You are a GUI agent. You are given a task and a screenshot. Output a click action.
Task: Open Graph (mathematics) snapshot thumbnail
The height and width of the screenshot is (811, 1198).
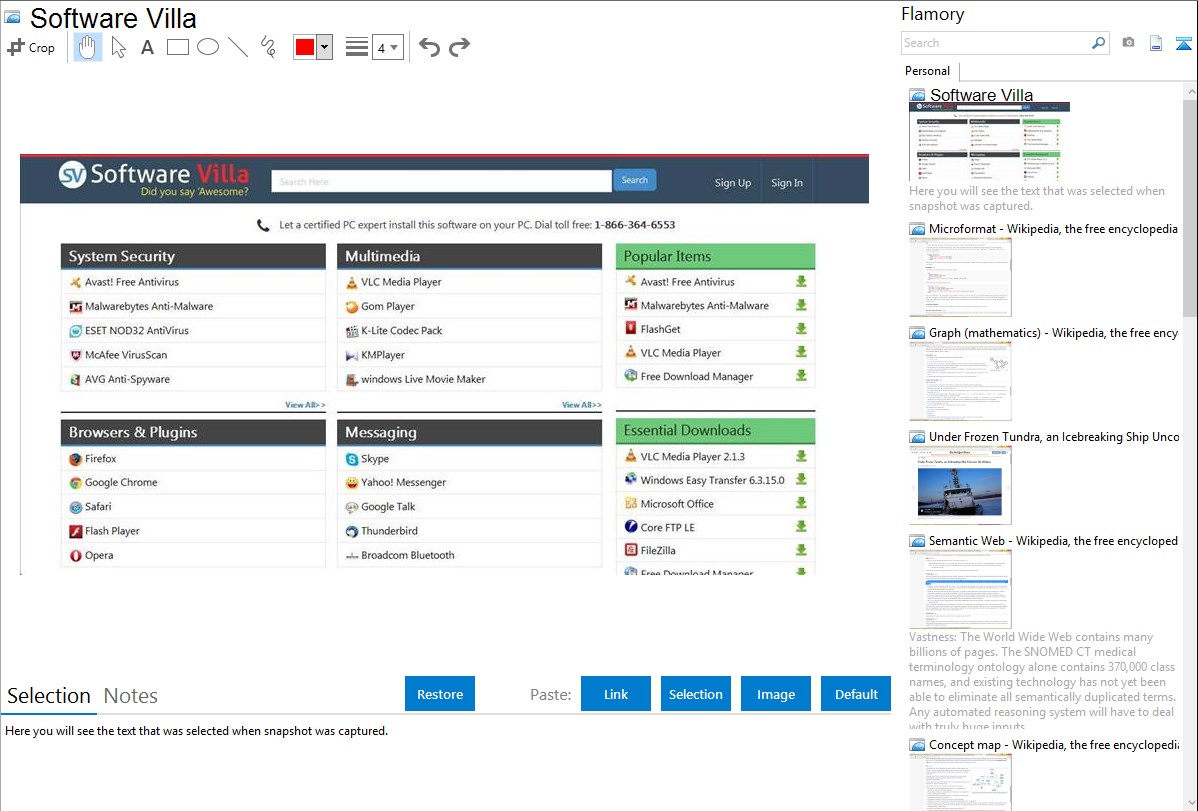[x=960, y=381]
